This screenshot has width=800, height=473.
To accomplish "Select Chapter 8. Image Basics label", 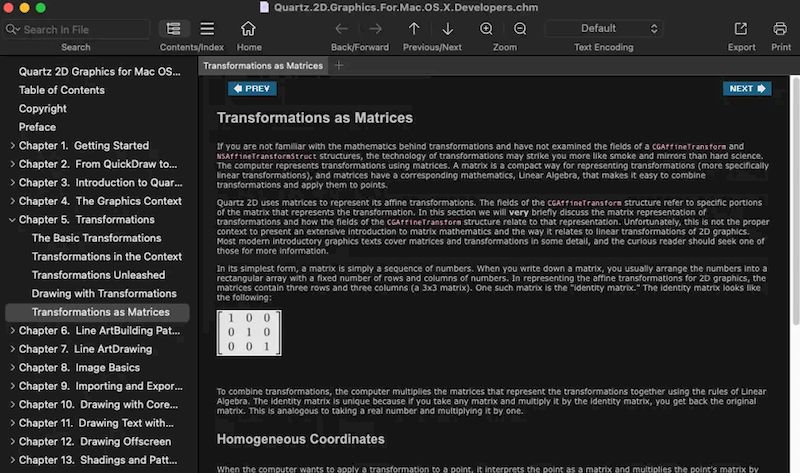I will click(x=79, y=367).
